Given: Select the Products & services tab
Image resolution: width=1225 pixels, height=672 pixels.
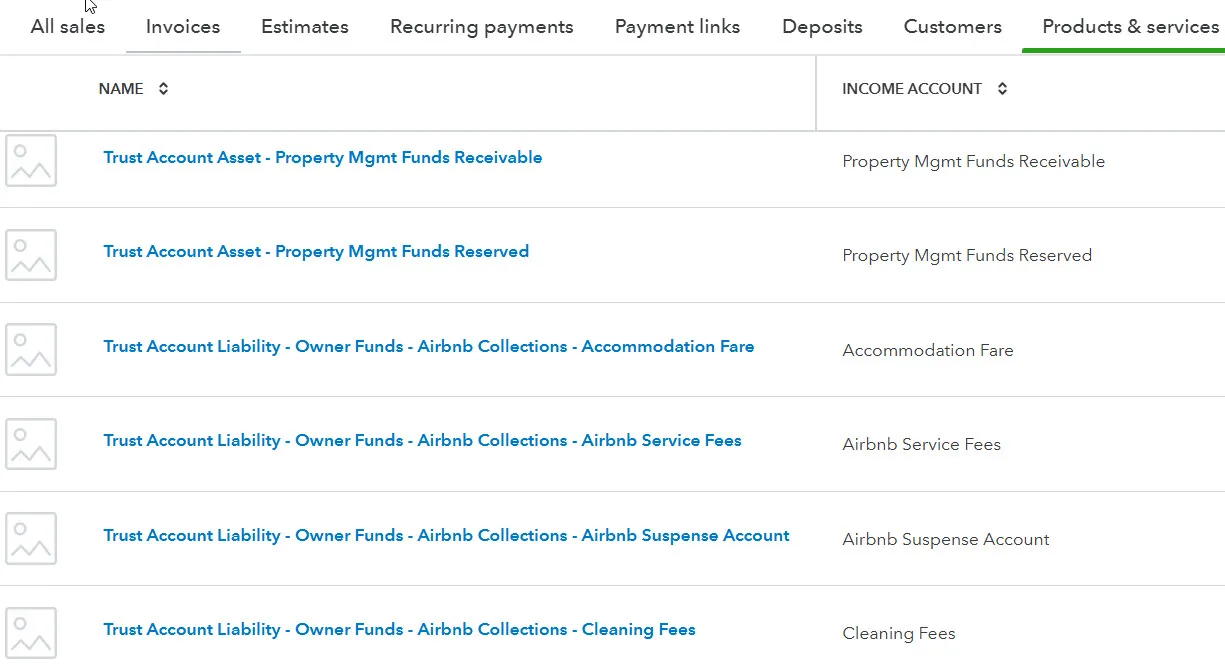Looking at the screenshot, I should tap(1130, 27).
